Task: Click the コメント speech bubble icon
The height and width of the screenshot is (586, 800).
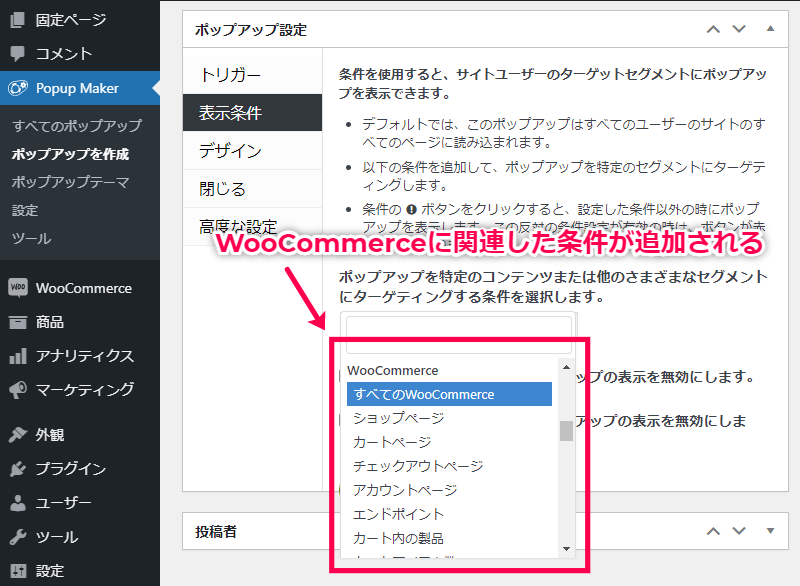Action: click(x=17, y=54)
